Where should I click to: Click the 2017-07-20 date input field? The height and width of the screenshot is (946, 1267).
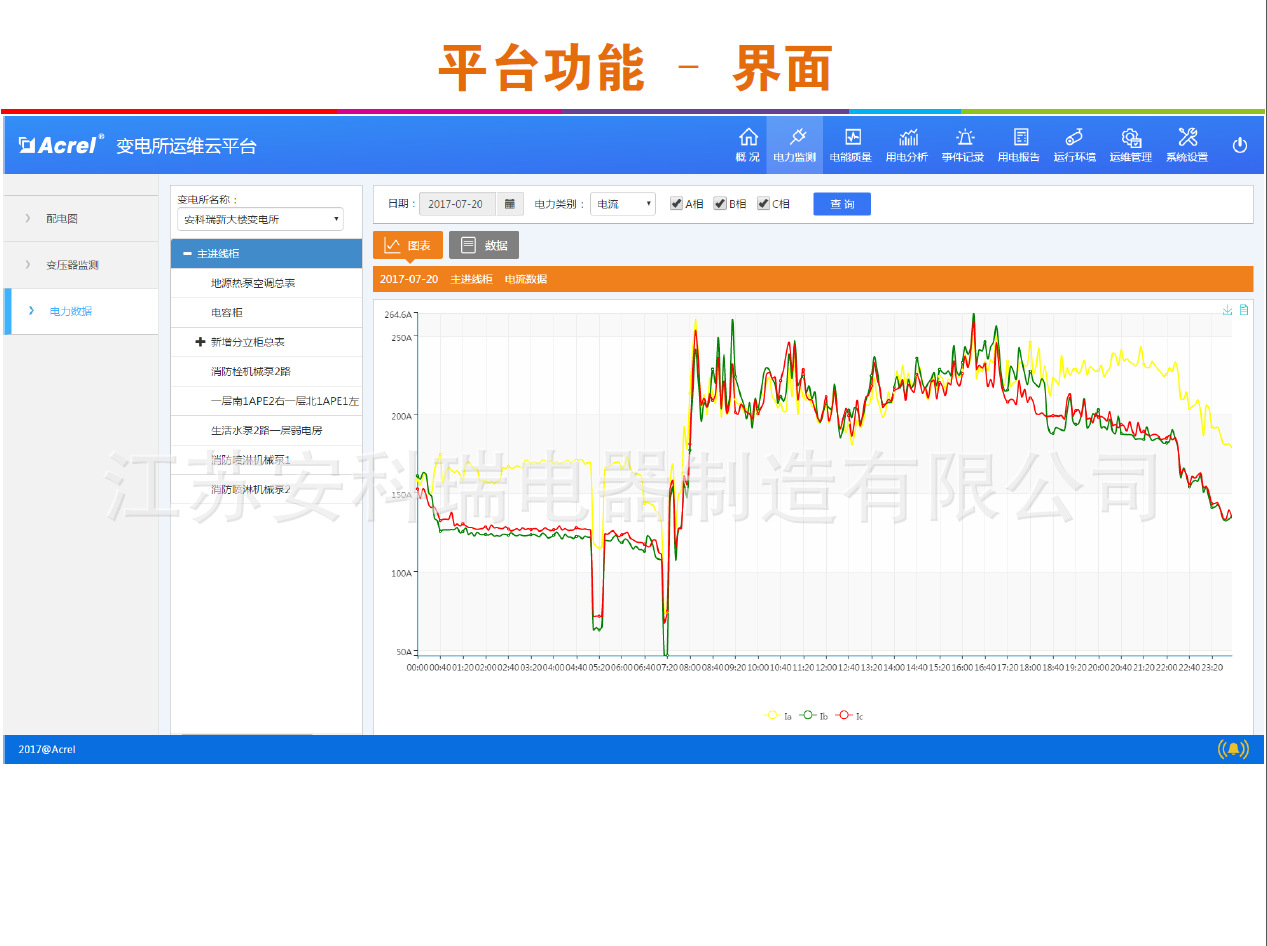coord(458,204)
